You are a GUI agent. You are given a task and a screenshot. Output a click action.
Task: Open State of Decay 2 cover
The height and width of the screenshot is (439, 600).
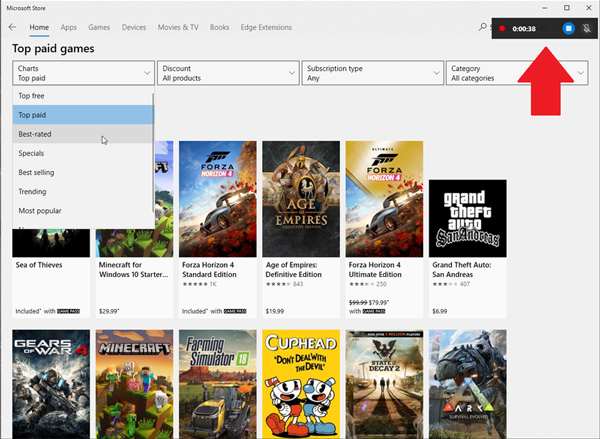coord(384,384)
